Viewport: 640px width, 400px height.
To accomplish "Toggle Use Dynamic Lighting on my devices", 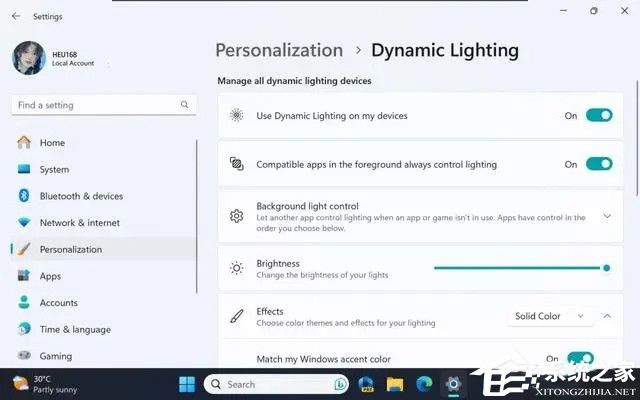I will point(599,116).
